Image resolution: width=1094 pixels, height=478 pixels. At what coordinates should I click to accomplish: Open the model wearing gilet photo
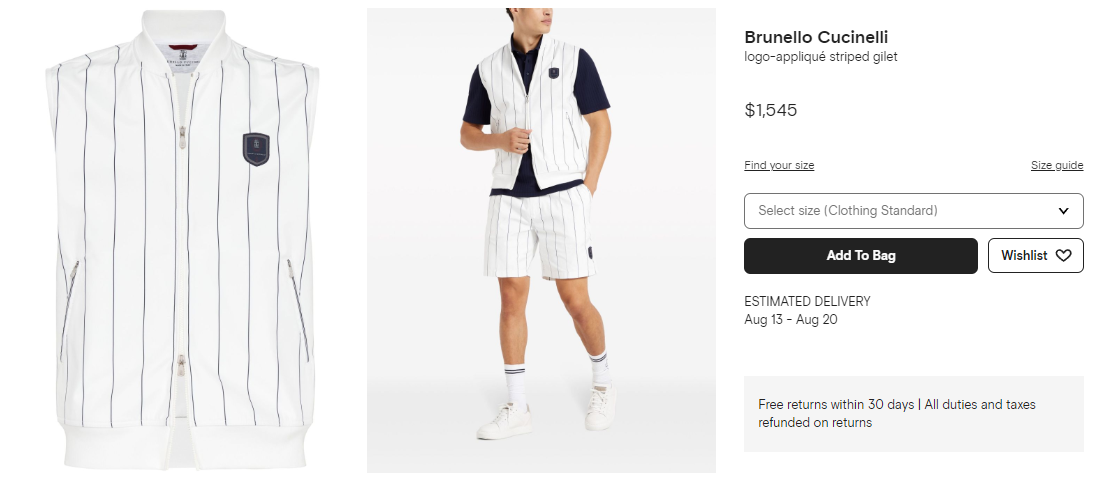coord(541,240)
